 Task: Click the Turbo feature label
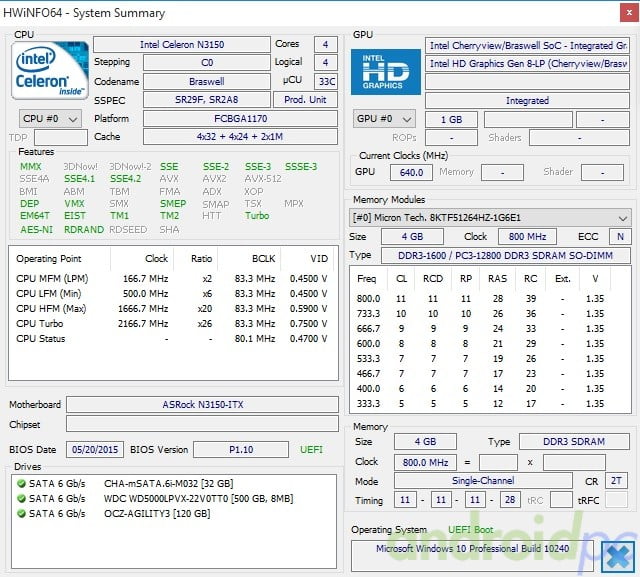click(x=257, y=215)
